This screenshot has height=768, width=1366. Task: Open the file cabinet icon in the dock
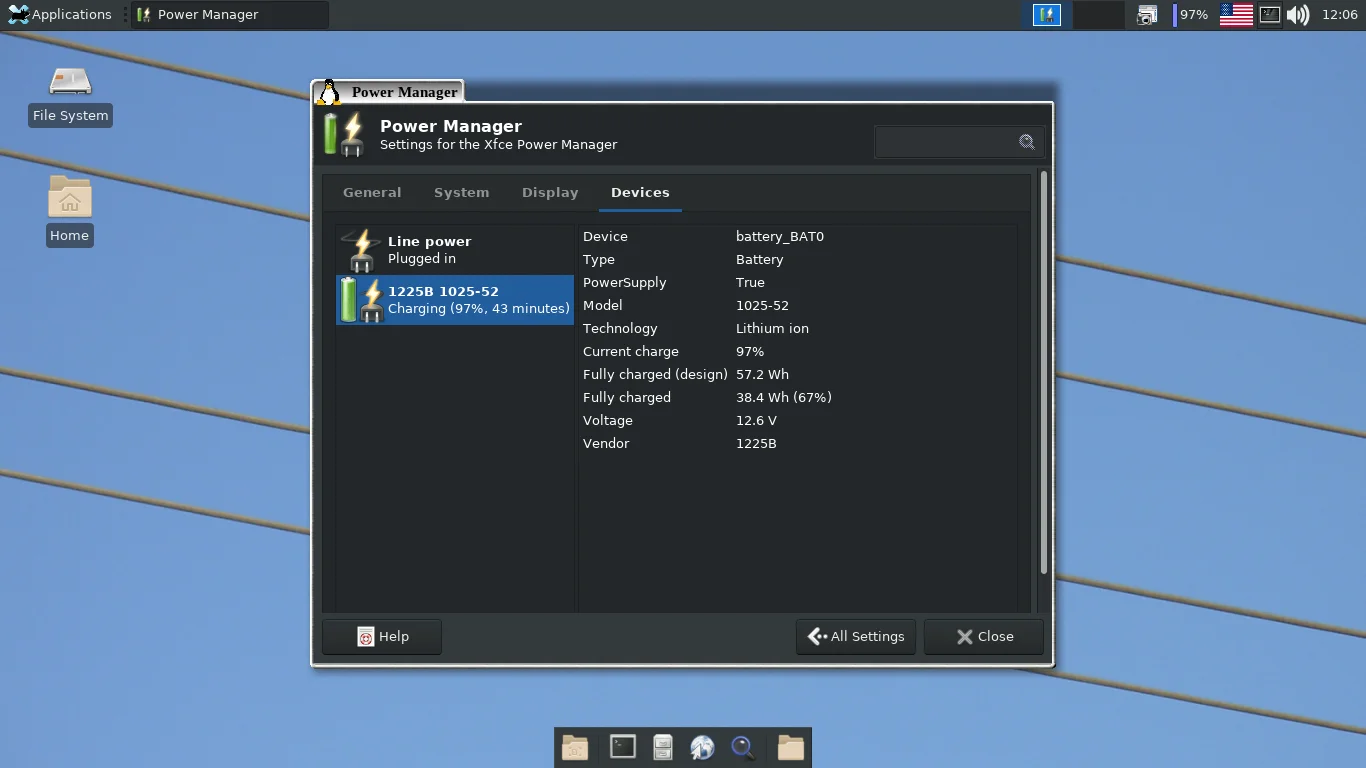[x=662, y=747]
